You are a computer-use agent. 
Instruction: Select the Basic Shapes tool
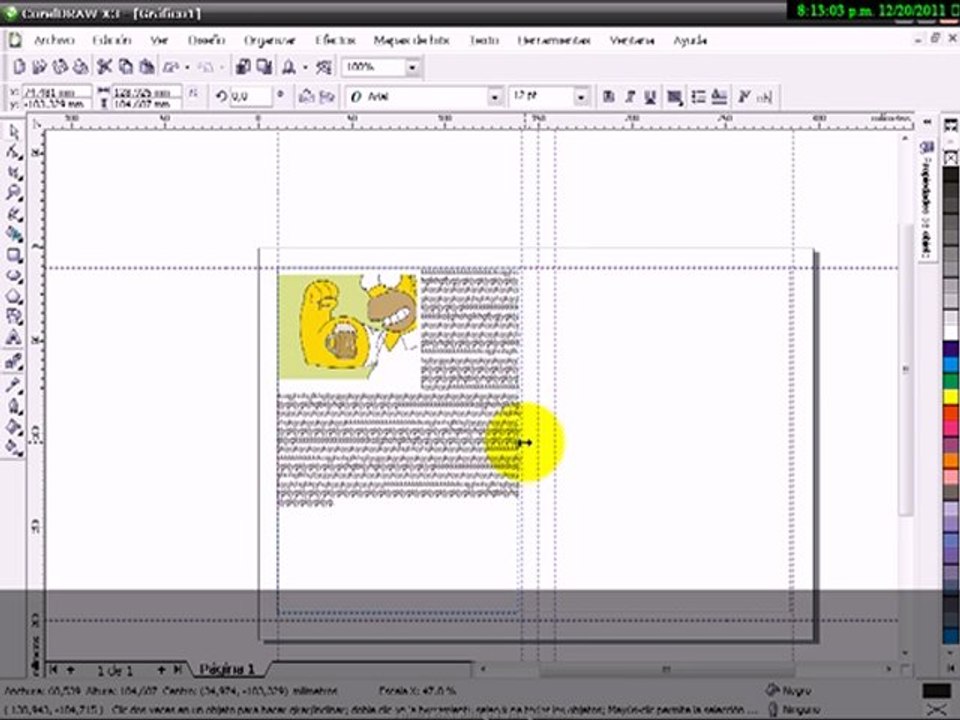coord(13,317)
